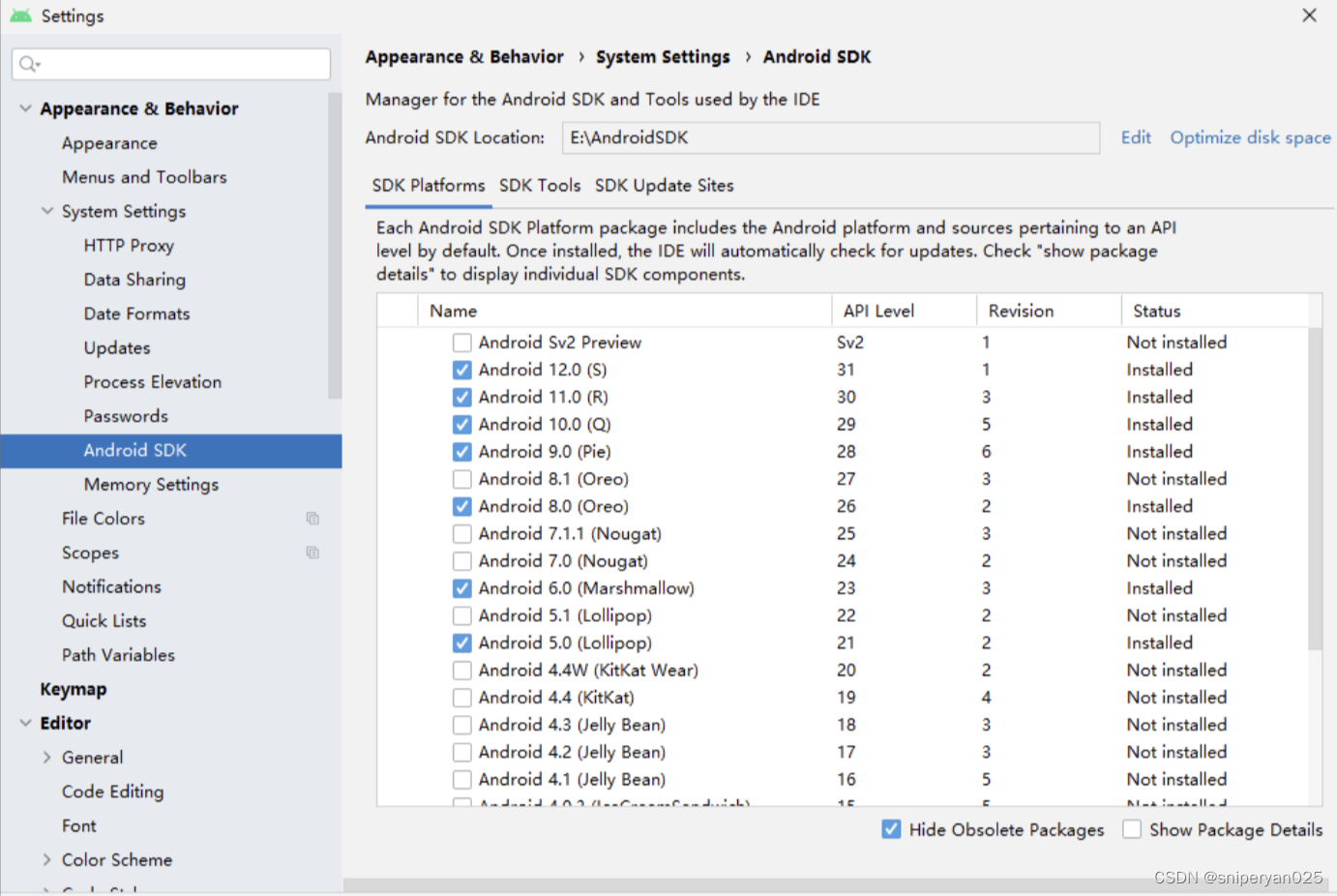This screenshot has width=1337, height=896.
Task: Click the share icon next to File Colors
Action: point(312,518)
